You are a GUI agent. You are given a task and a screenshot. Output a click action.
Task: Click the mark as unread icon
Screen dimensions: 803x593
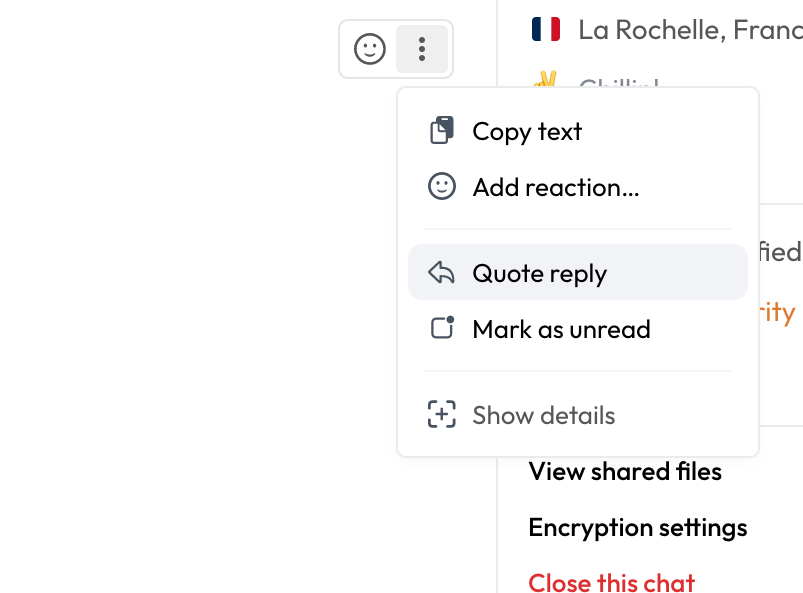coord(442,329)
